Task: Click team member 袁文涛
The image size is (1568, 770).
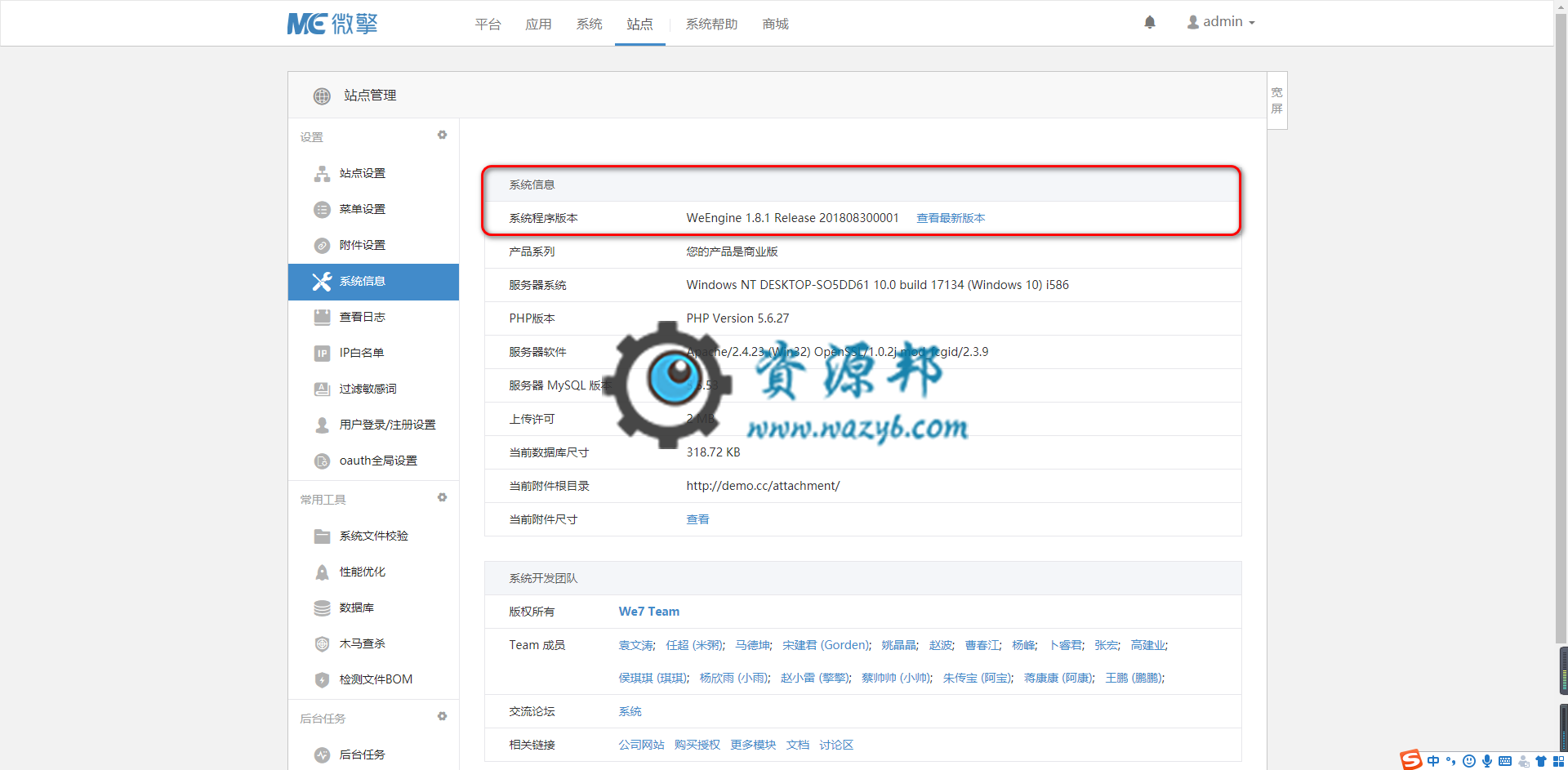Action: [635, 645]
